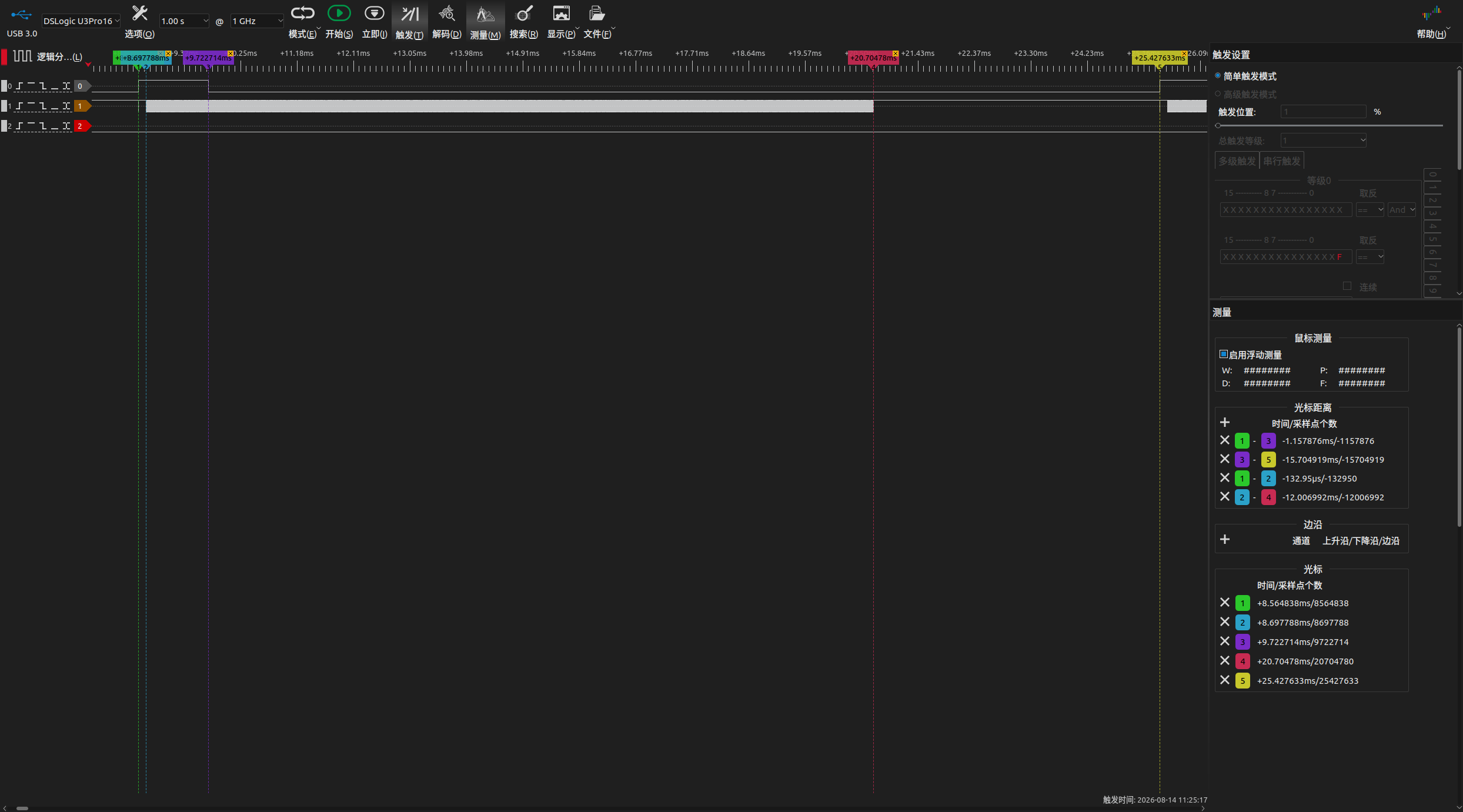Switch to the serial trigger (串行触发) tab

coord(1282,161)
